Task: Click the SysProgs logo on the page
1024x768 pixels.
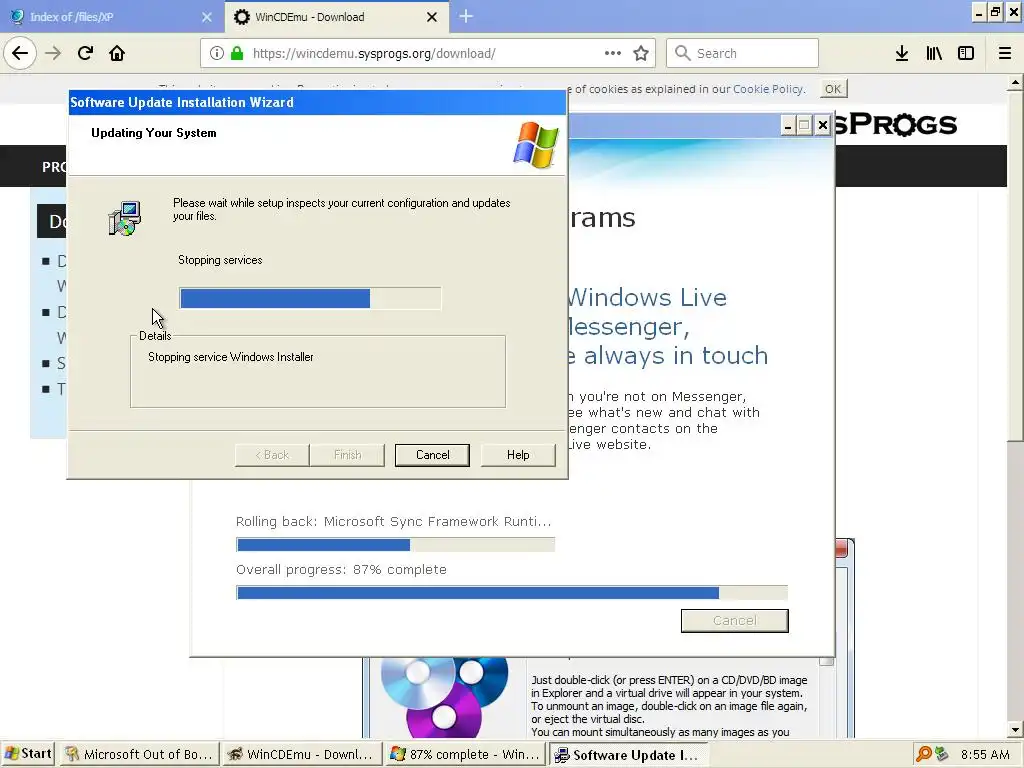Action: tap(896, 123)
